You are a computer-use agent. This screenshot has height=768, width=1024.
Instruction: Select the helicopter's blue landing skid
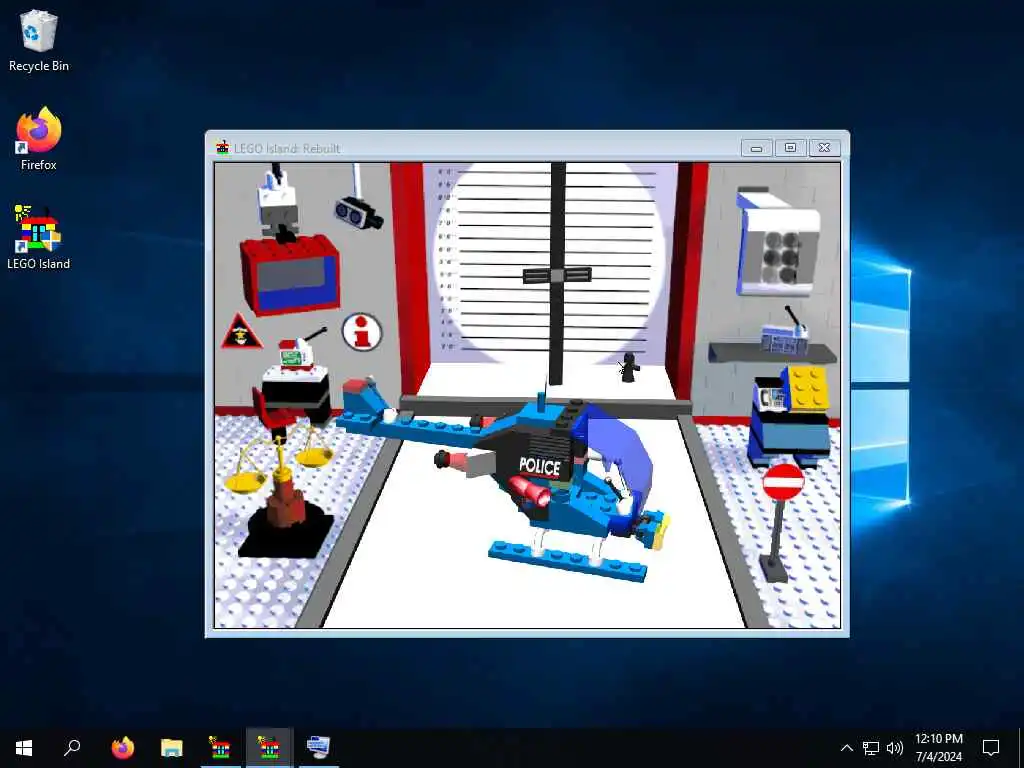click(567, 560)
